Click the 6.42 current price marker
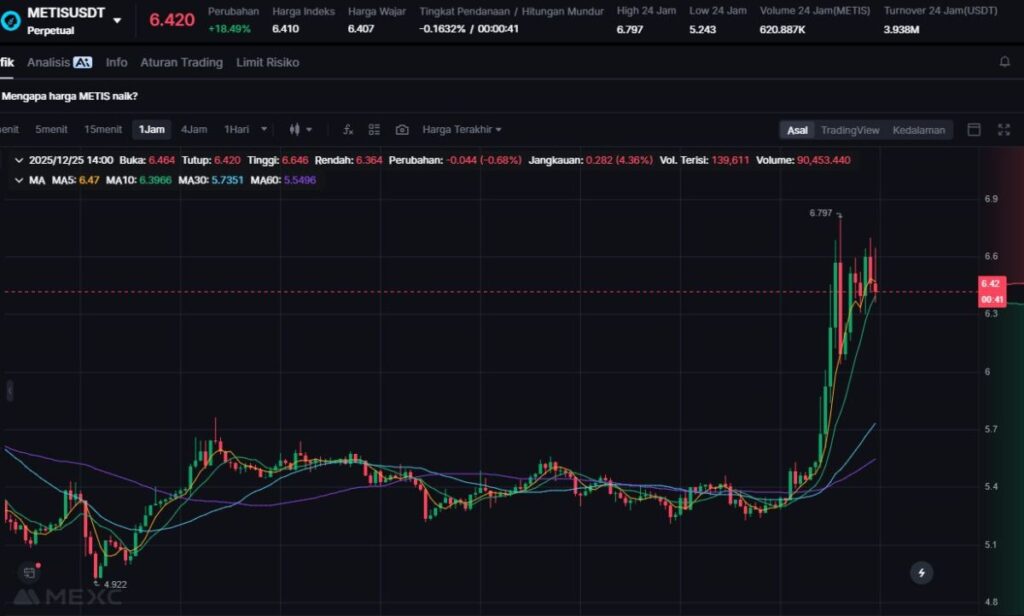The height and width of the screenshot is (616, 1024). [x=992, y=284]
